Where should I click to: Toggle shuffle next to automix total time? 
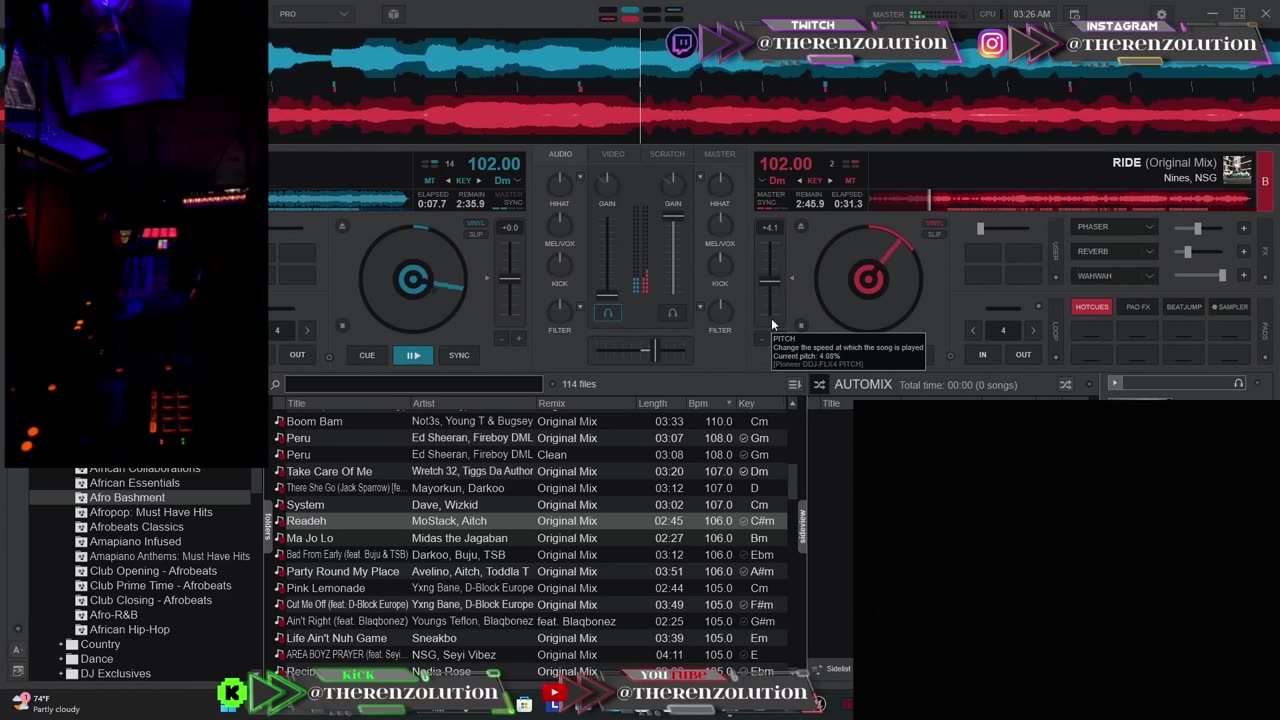pyautogui.click(x=1065, y=384)
